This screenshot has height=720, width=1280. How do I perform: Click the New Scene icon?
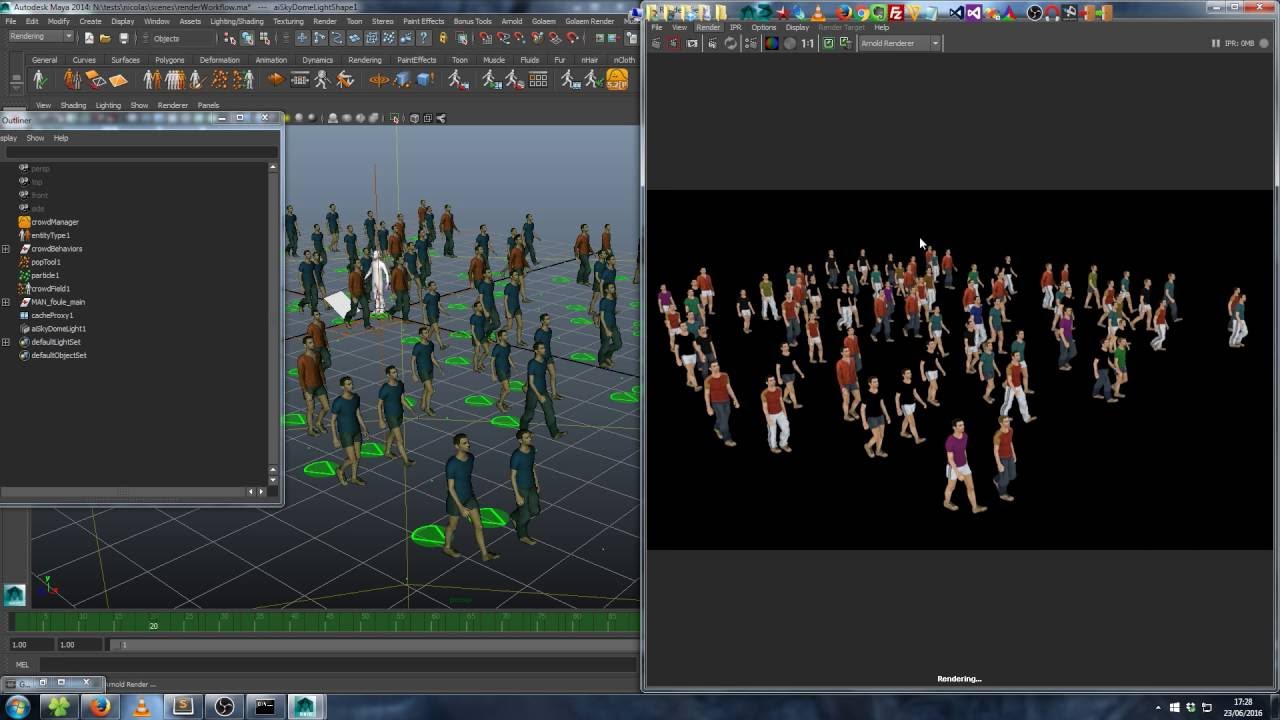(89, 38)
